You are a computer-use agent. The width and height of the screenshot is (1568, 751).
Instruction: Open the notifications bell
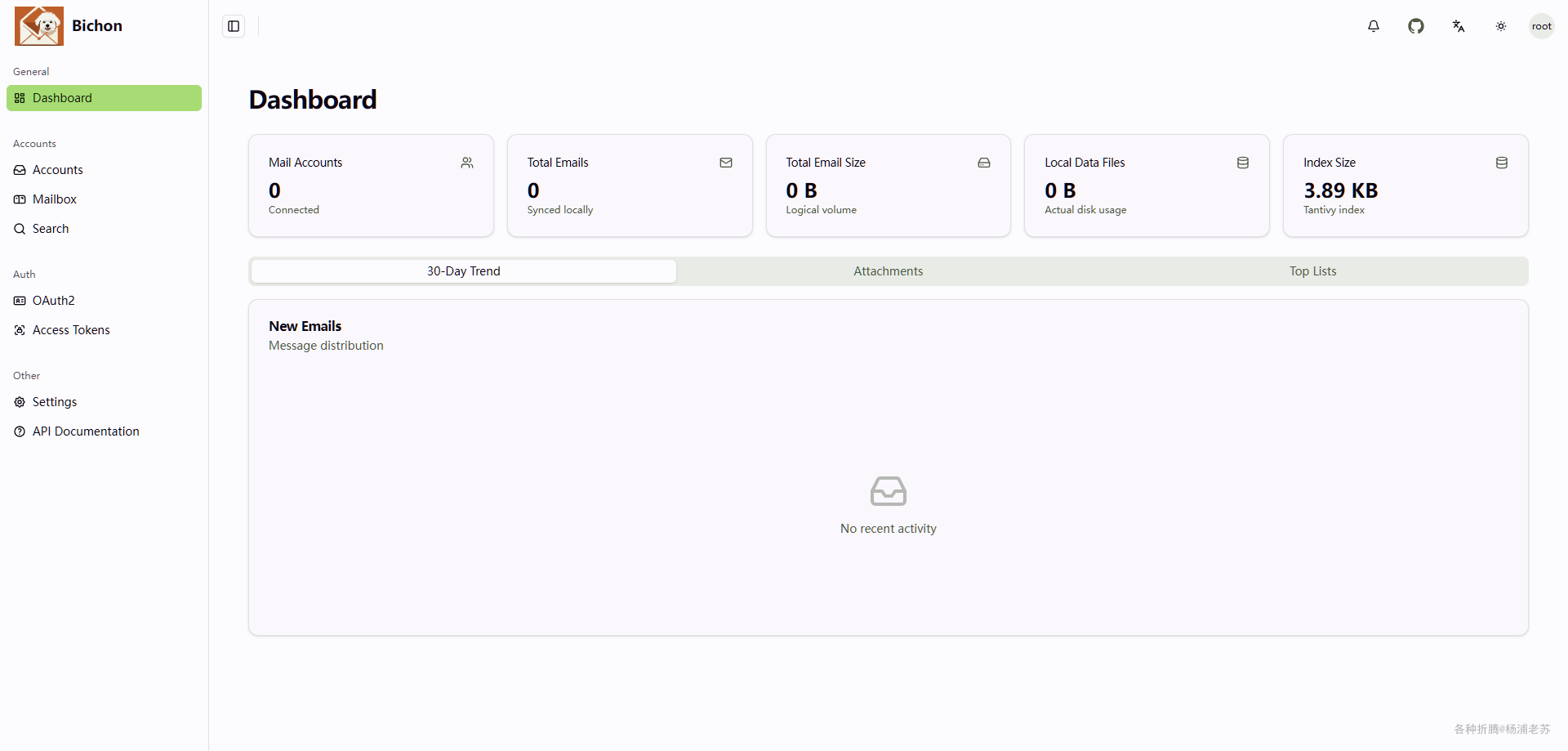pos(1374,26)
